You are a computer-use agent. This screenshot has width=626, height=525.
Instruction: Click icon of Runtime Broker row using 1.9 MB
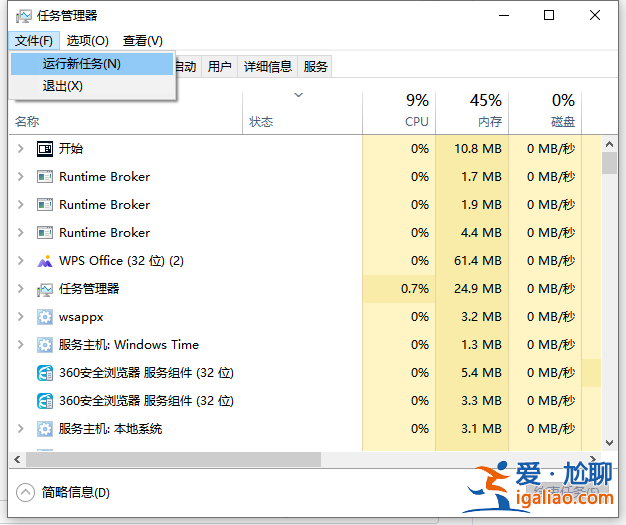[x=45, y=205]
